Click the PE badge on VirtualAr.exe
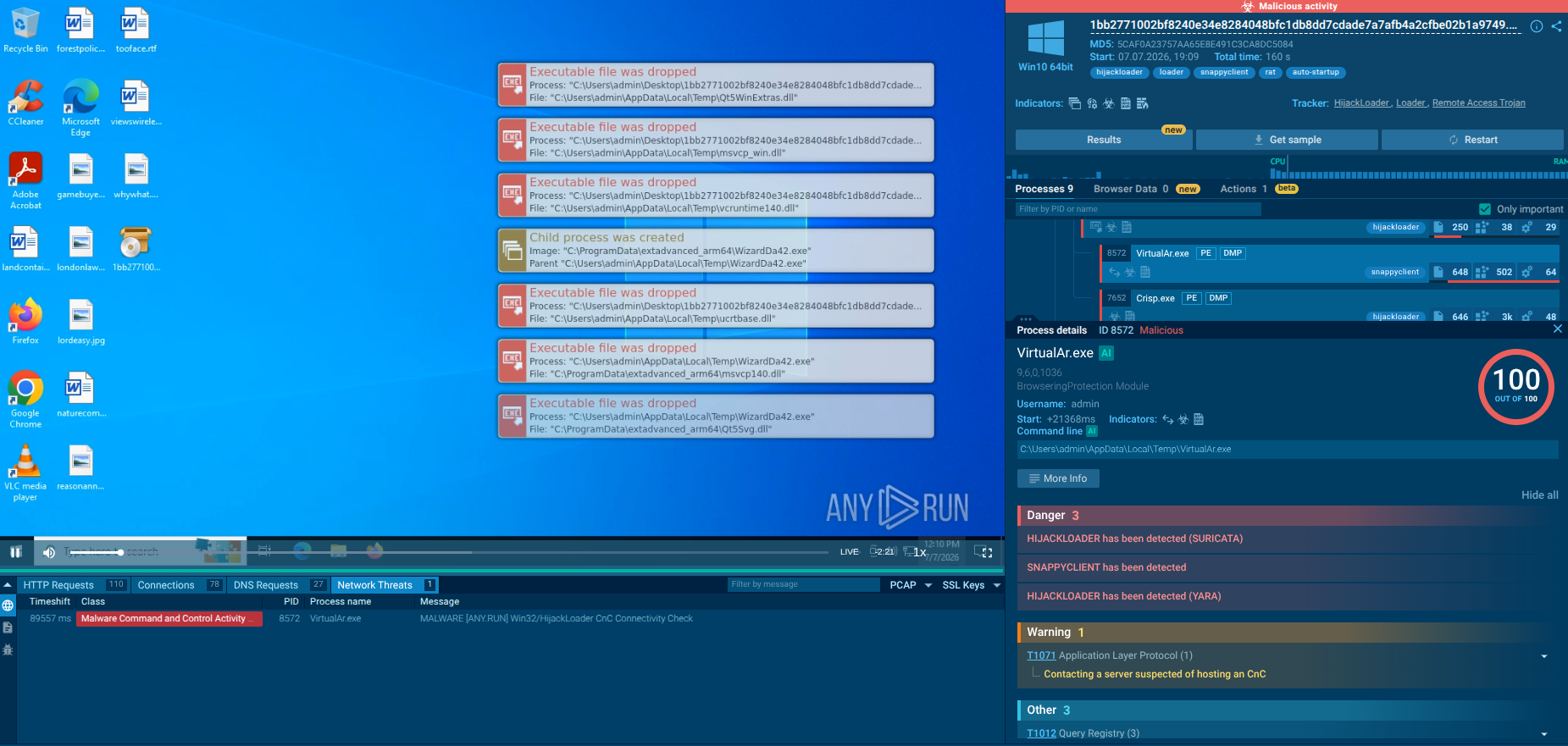Screen dimensions: 1568x746 (x=1205, y=253)
